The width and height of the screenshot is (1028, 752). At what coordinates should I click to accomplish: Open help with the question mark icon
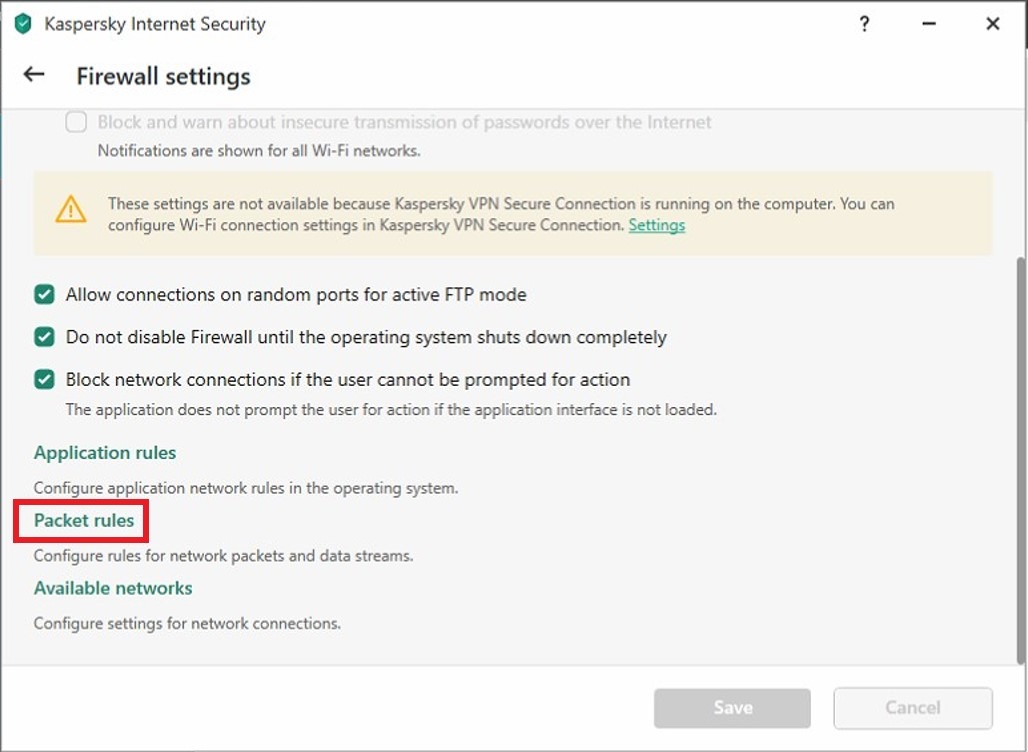coord(865,24)
